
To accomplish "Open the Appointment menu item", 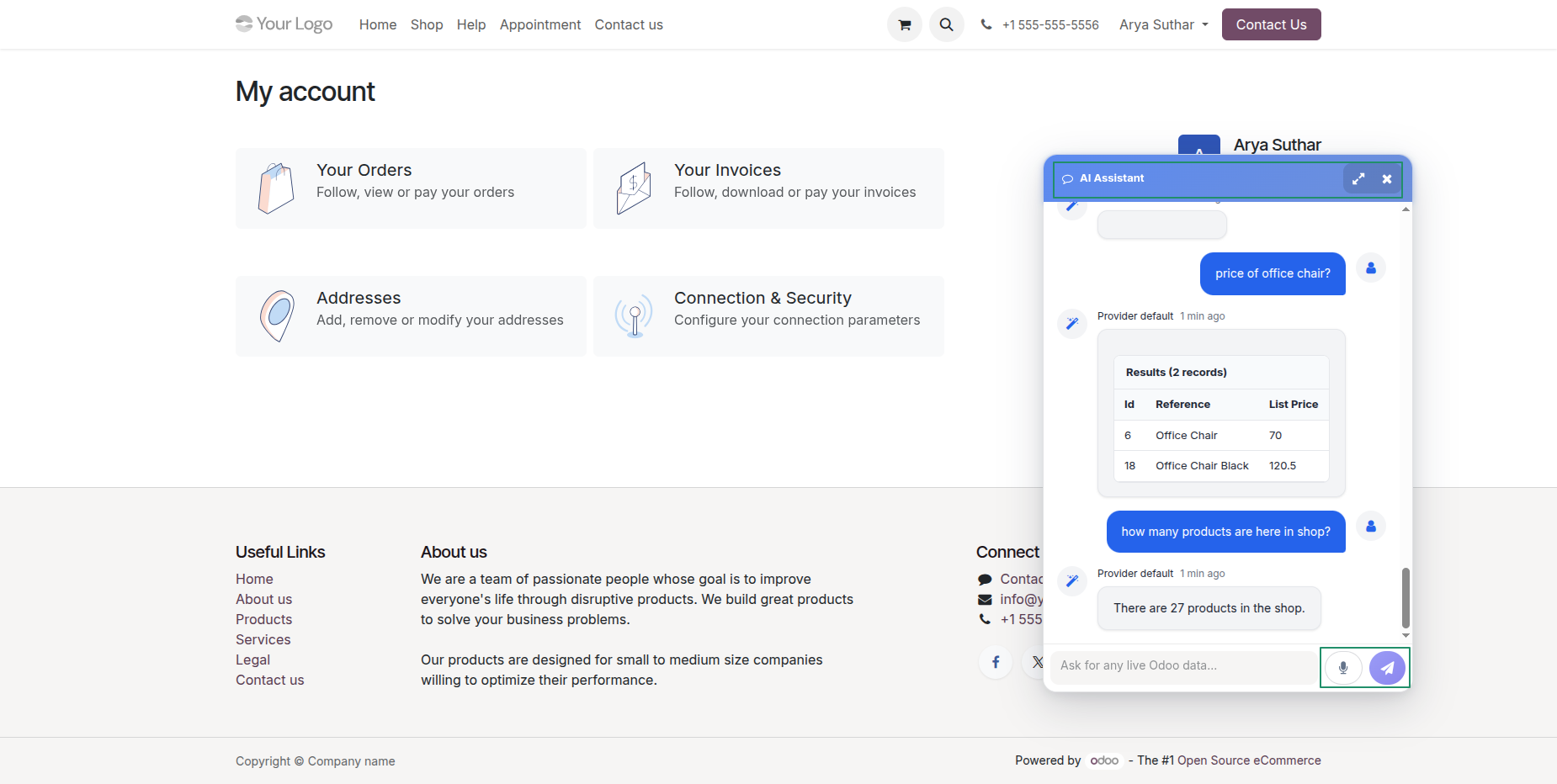I will click(x=540, y=24).
